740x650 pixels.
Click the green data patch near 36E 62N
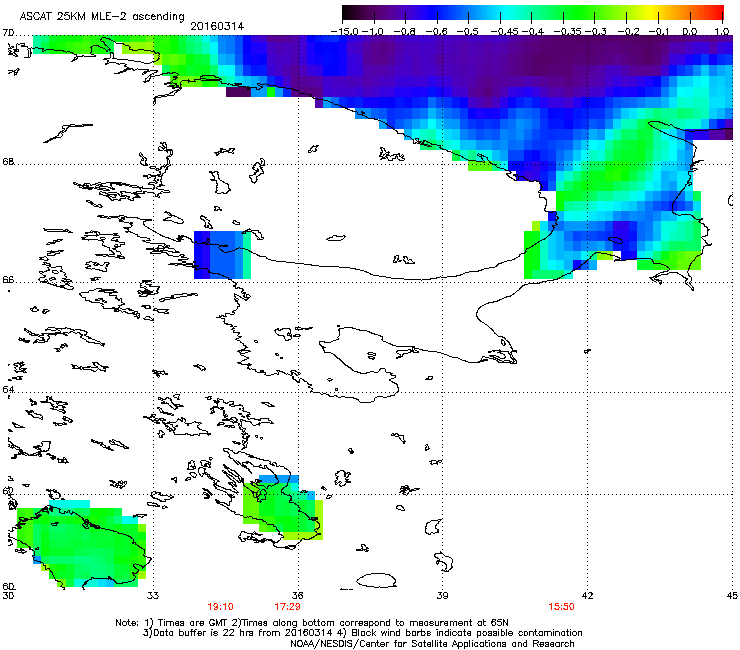click(x=283, y=507)
